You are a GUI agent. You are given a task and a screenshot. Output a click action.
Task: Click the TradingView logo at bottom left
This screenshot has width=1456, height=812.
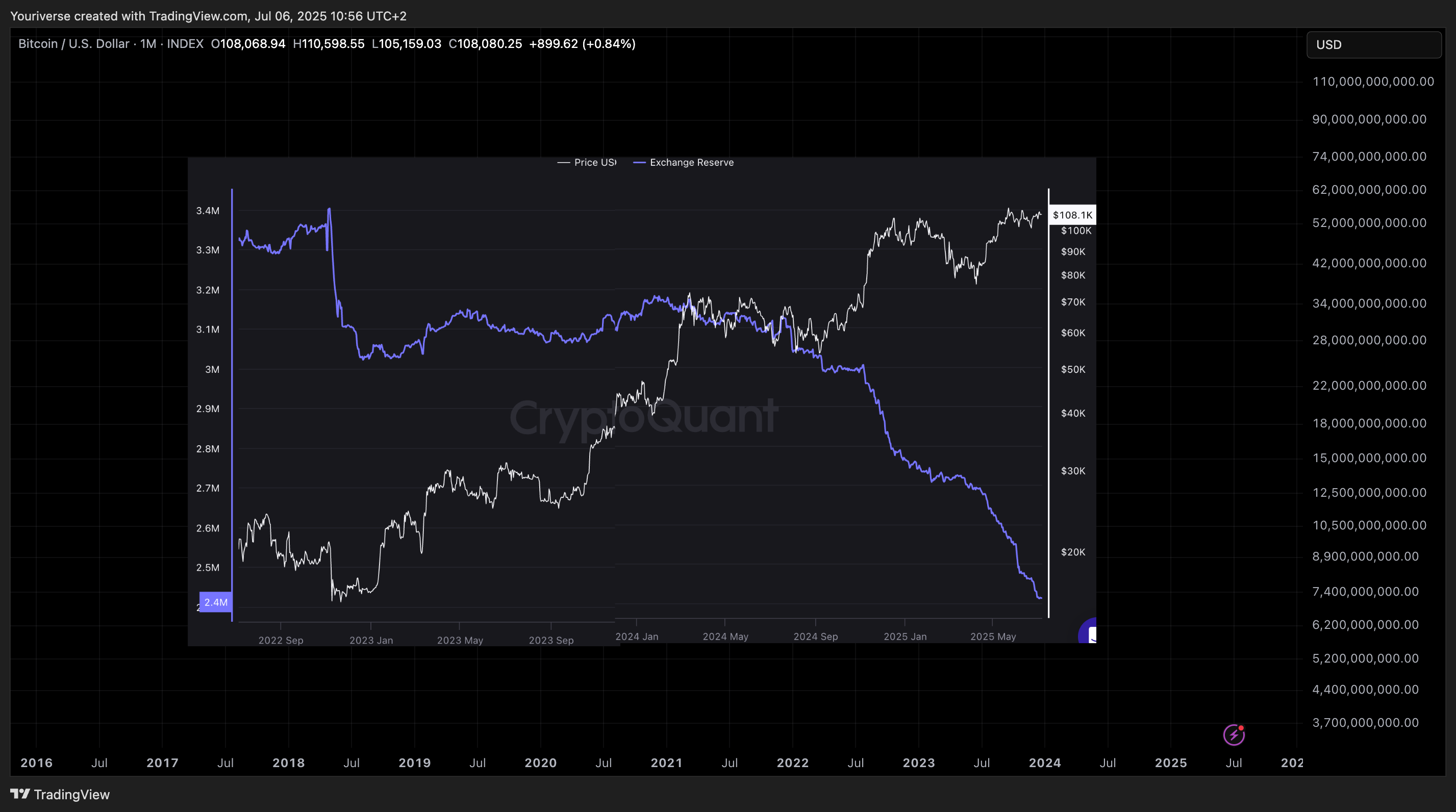pos(60,794)
